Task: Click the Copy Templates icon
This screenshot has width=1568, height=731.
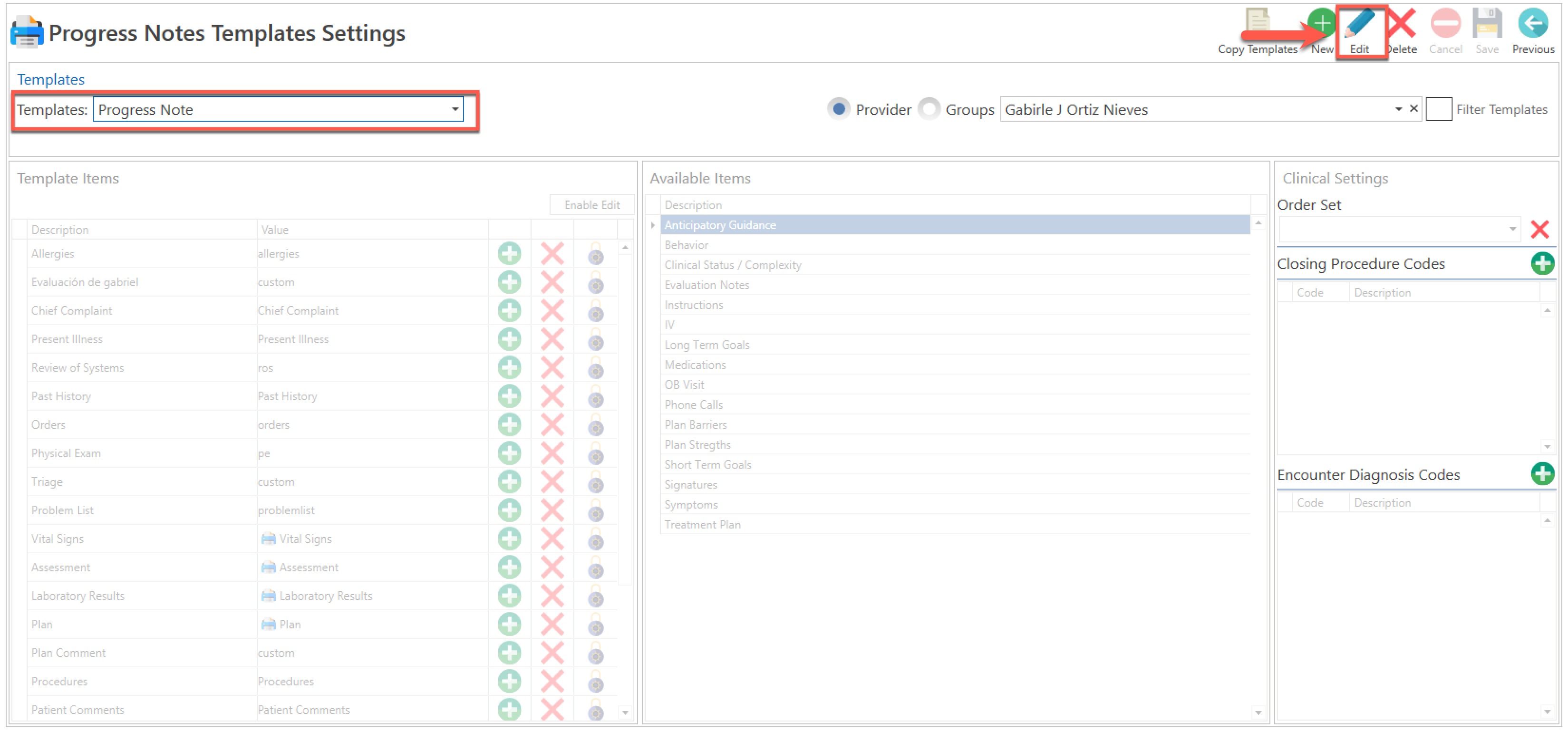Action: tap(1257, 22)
